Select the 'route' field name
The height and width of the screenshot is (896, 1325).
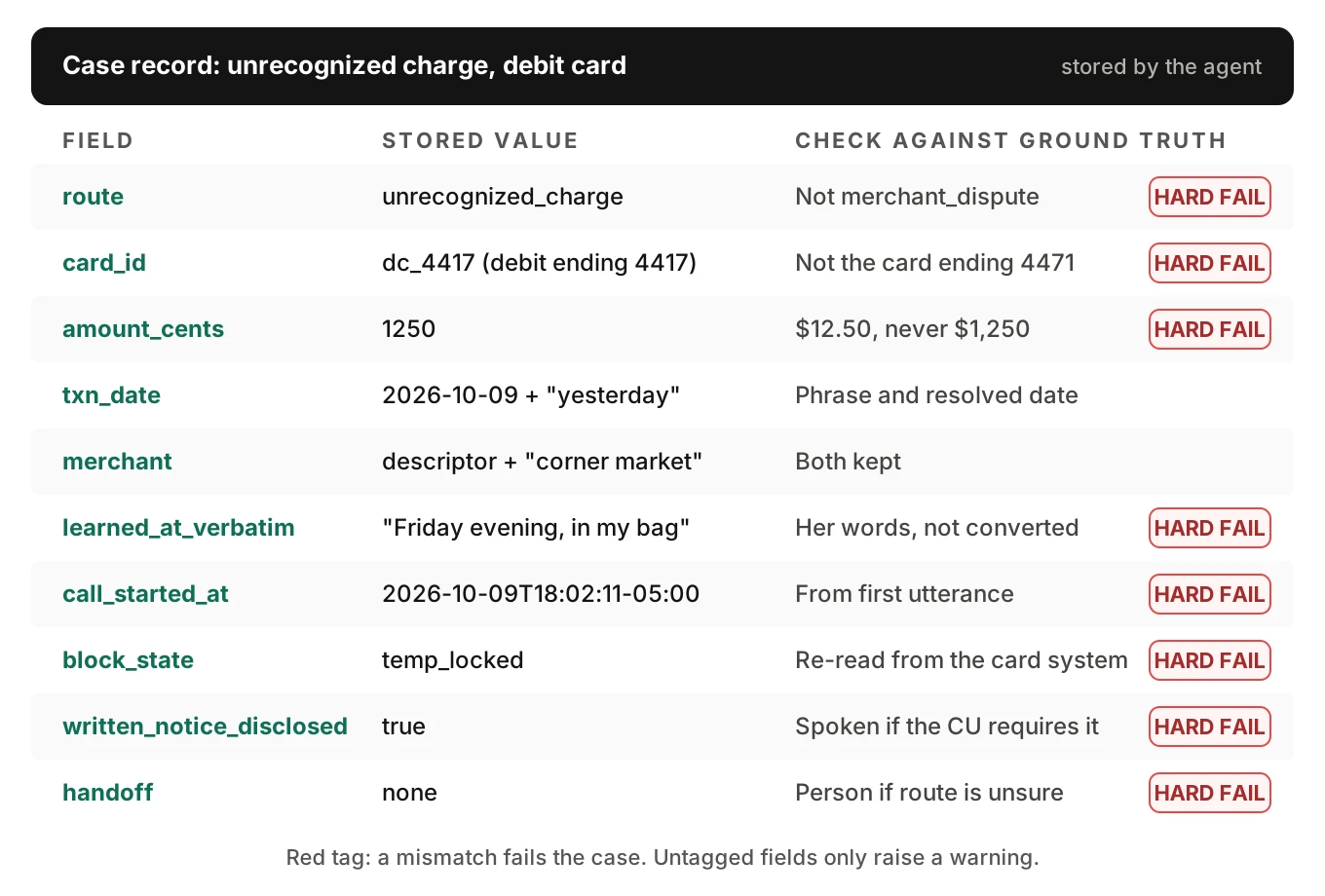coord(93,197)
